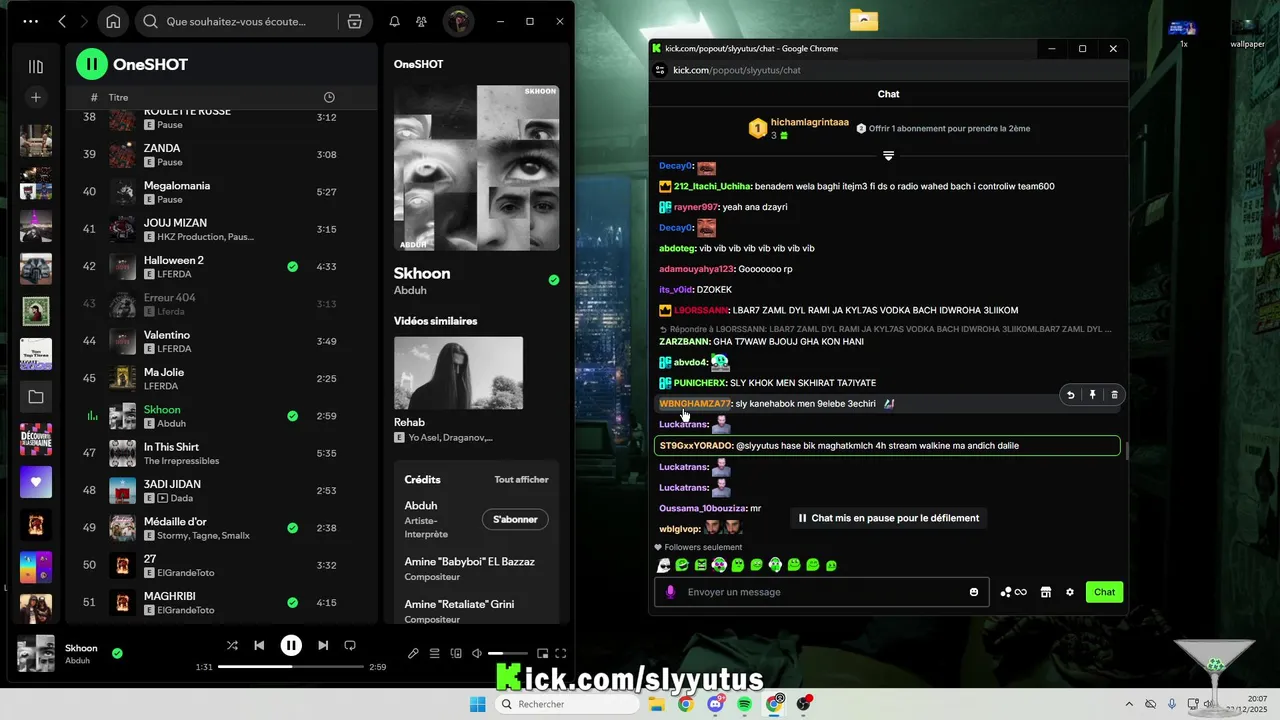The width and height of the screenshot is (1280, 720).
Task: Expand Your Library sidebar
Action: 36,66
